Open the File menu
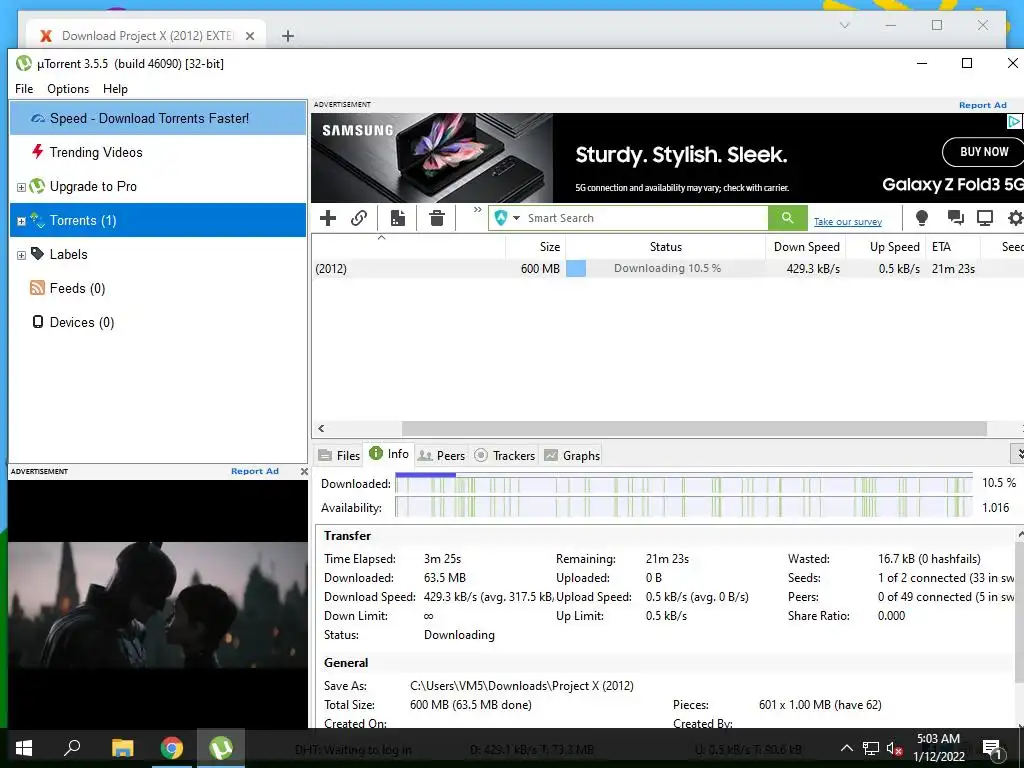The width and height of the screenshot is (1024, 768). [24, 89]
